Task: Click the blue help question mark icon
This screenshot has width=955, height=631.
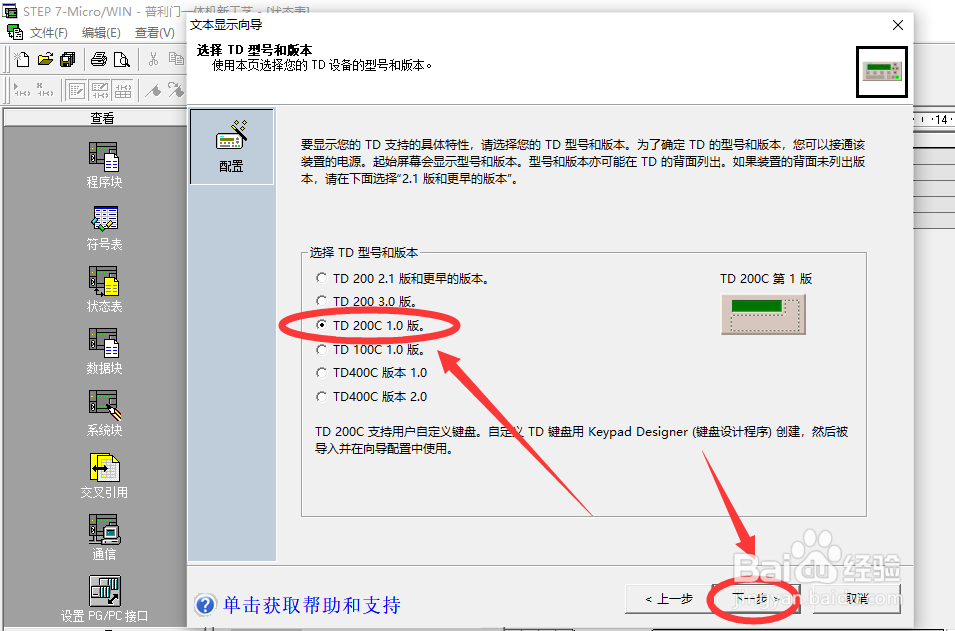Action: click(x=206, y=604)
